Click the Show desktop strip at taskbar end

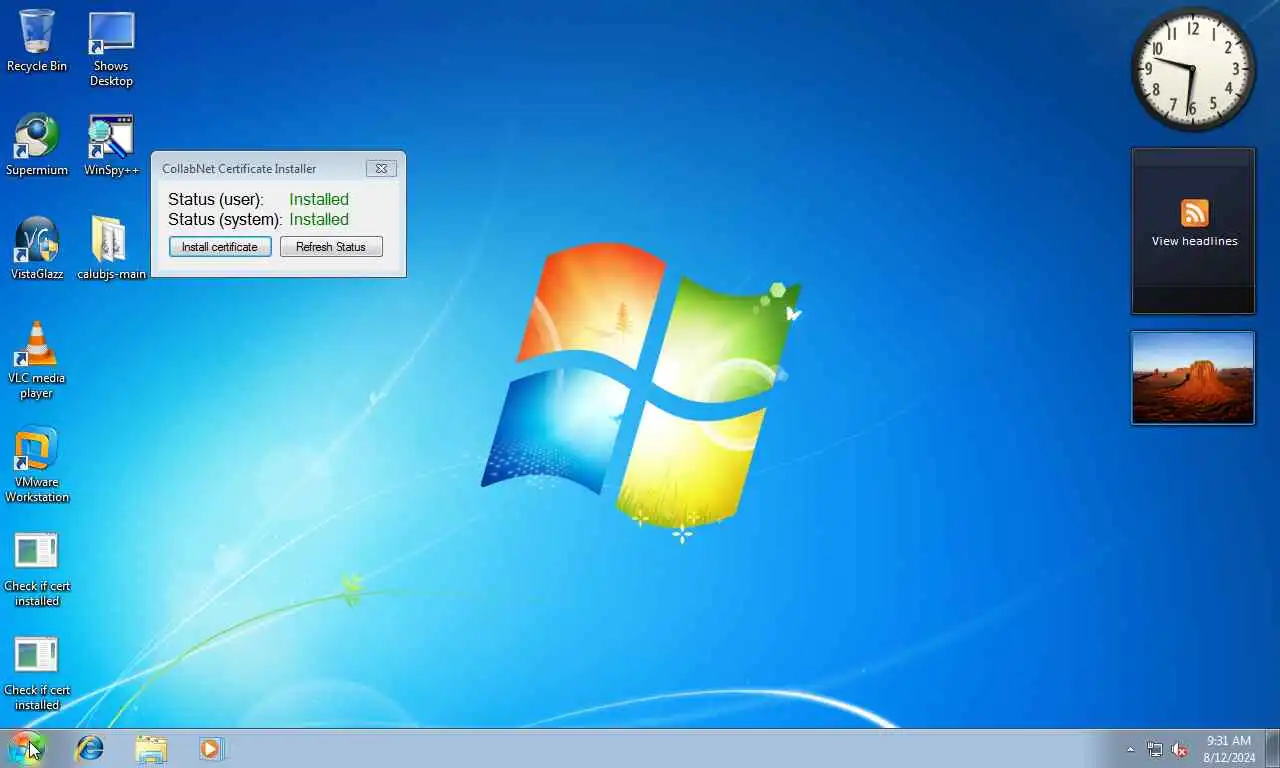tap(1272, 748)
